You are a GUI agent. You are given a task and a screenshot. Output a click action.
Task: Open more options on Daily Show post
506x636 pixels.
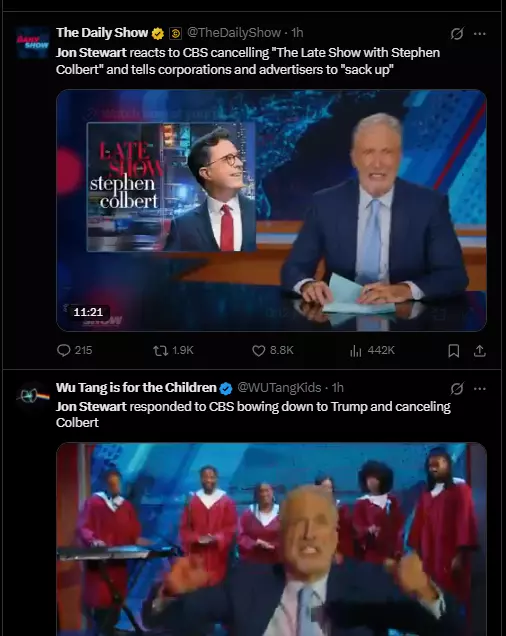tap(480, 34)
